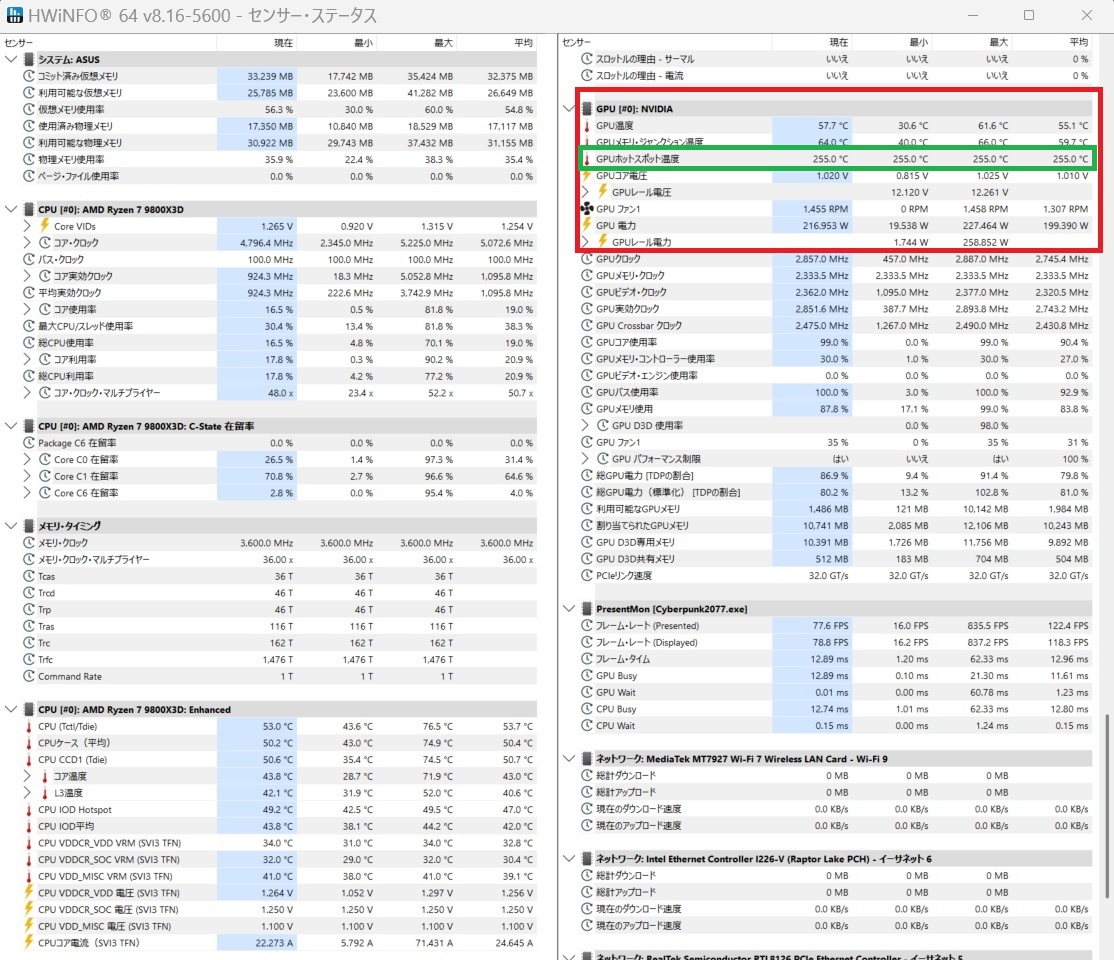The height and width of the screenshot is (960, 1114).
Task: Click the clock icon beside コミット済み仮想メモリ
Action: pos(28,75)
